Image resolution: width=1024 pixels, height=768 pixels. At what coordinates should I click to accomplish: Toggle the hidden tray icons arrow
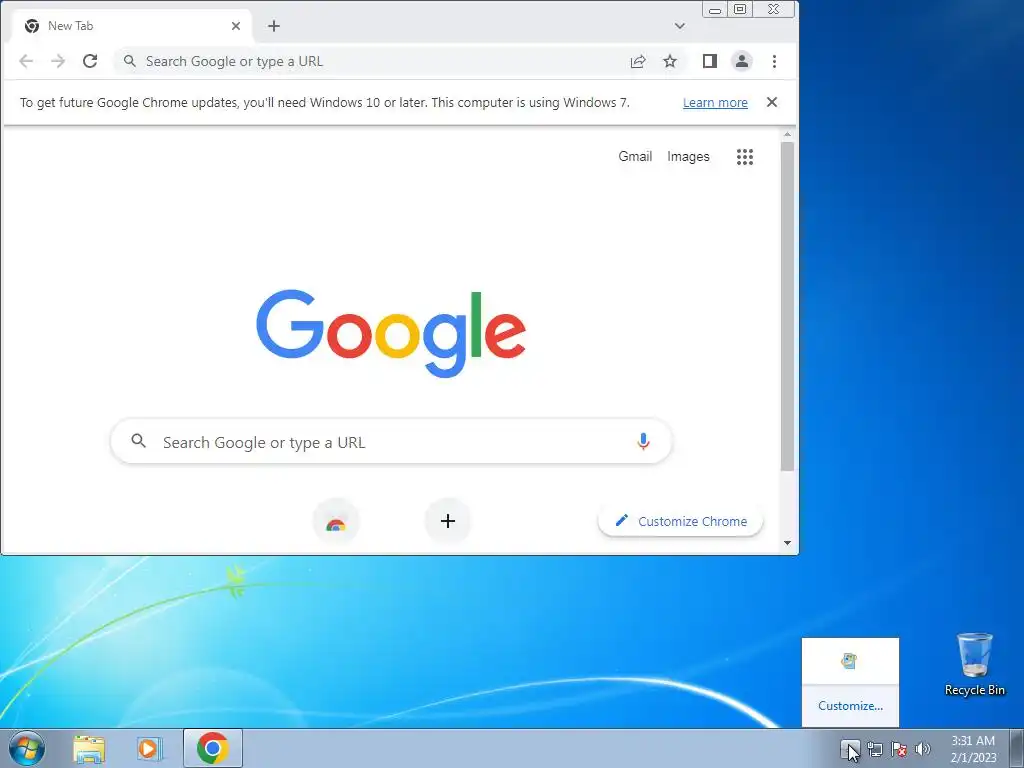click(x=850, y=748)
